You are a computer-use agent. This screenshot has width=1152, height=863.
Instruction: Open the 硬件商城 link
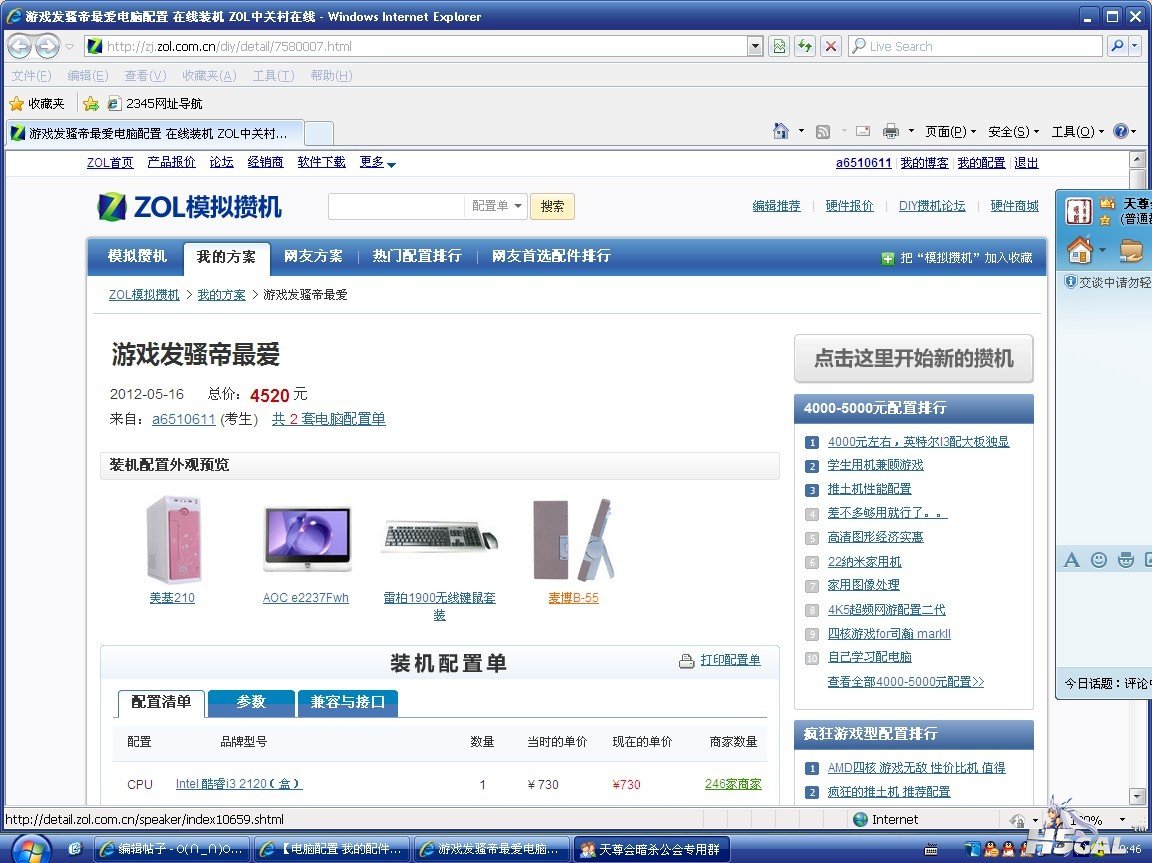pos(1015,206)
